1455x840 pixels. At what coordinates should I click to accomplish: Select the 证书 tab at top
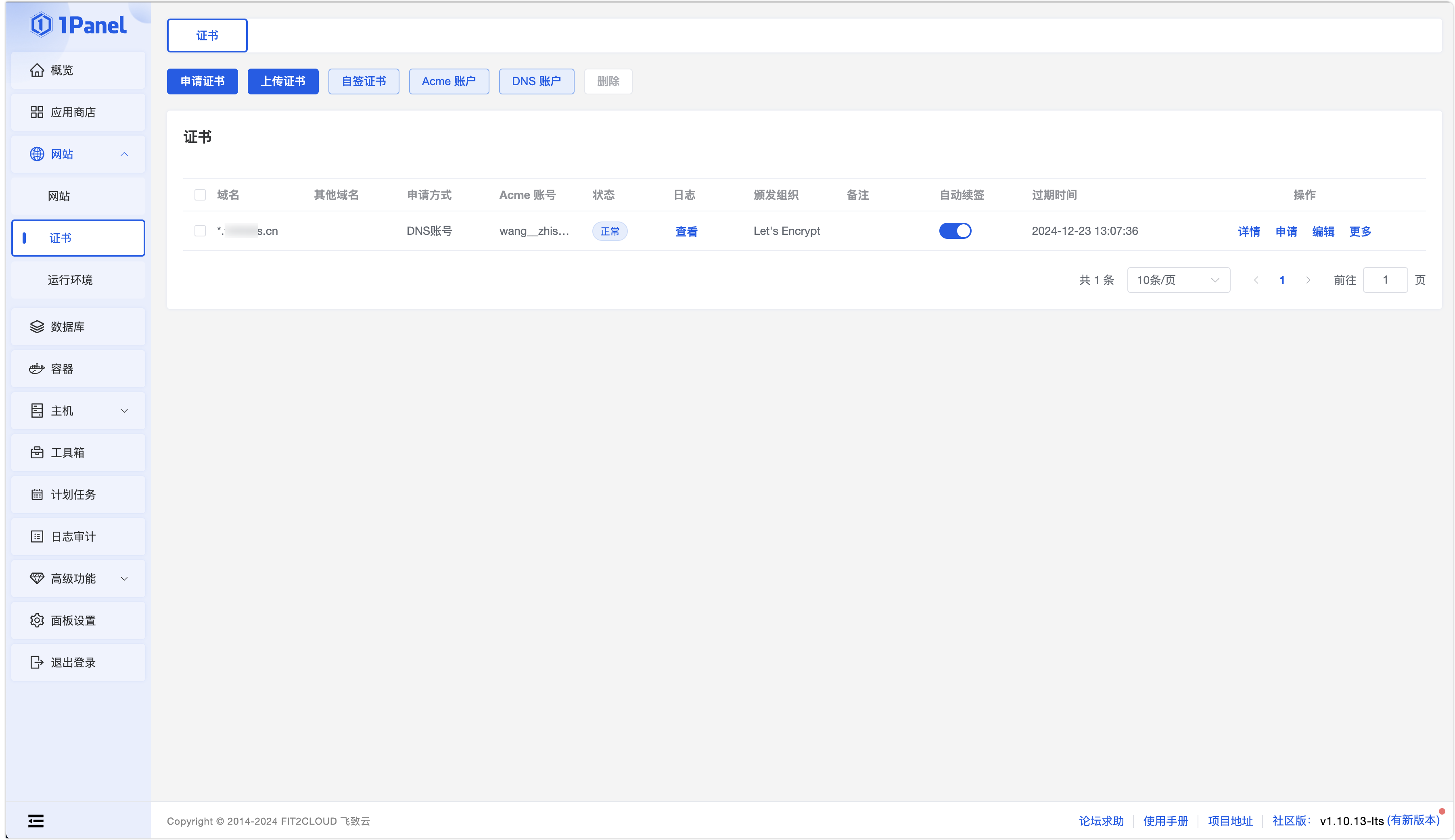(207, 36)
